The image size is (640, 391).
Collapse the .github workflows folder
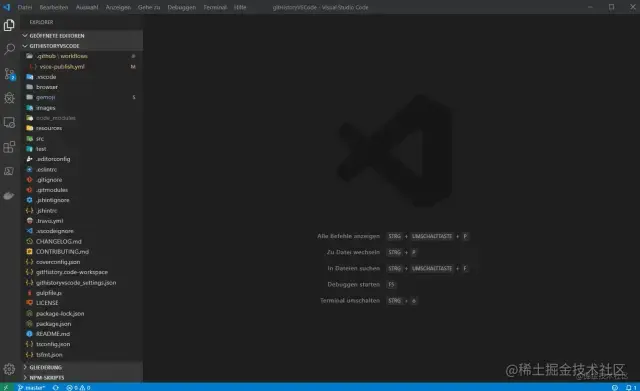pyautogui.click(x=82, y=56)
